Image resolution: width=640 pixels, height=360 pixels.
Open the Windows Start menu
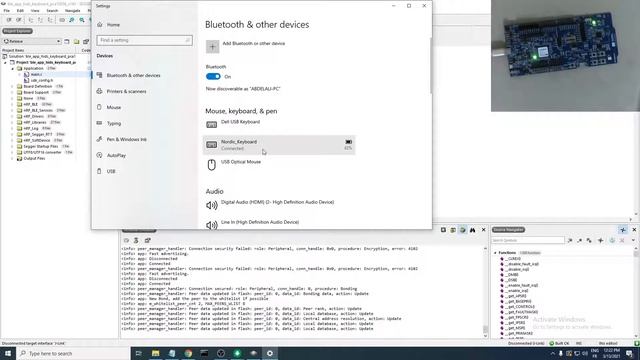coord(8,353)
